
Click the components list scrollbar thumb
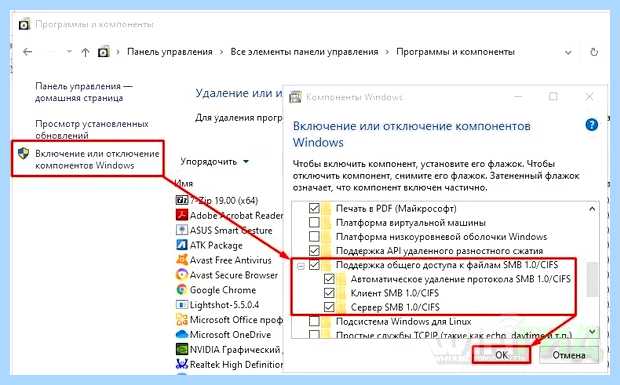pos(592,279)
